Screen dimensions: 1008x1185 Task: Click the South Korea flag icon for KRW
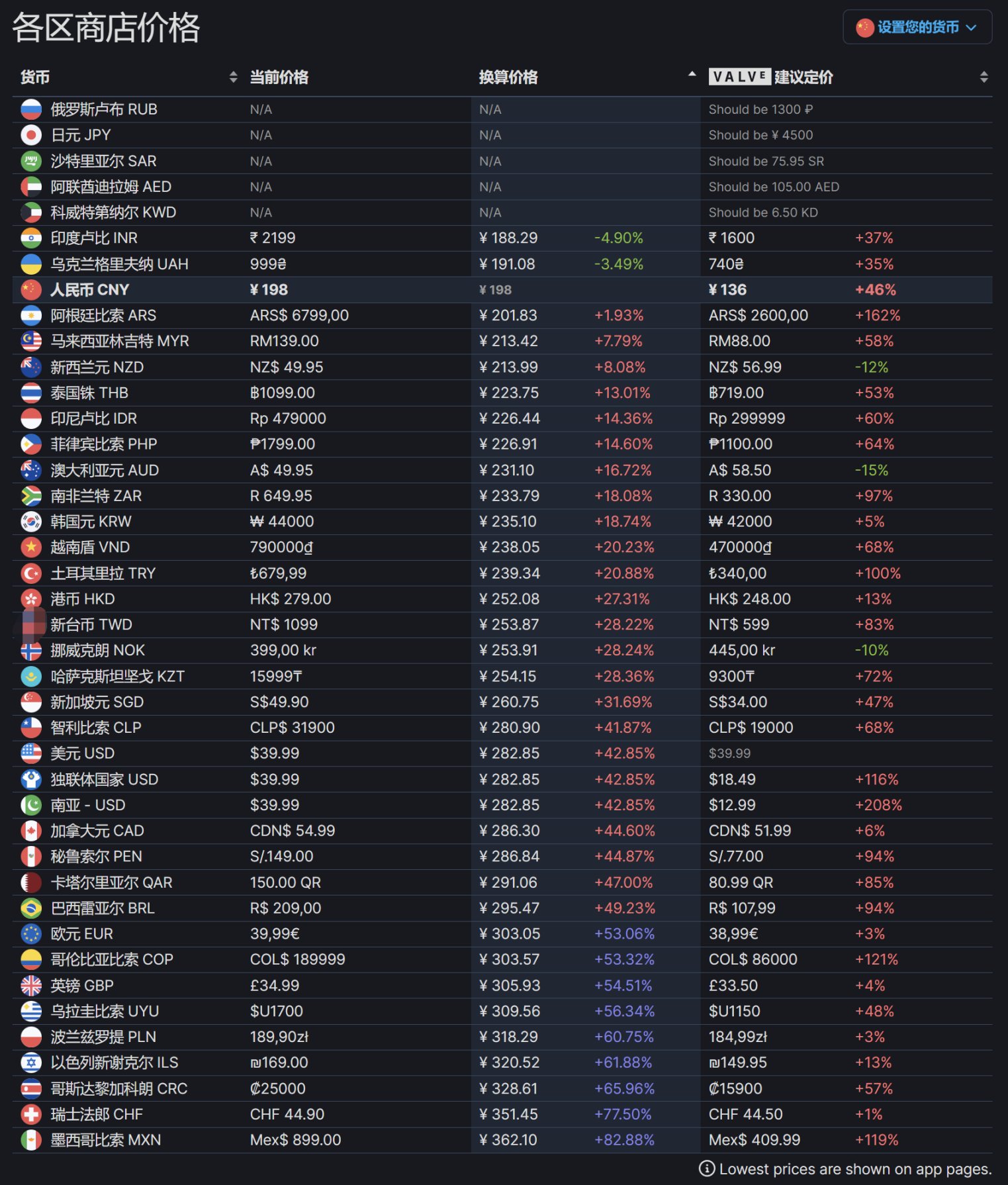pos(31,522)
